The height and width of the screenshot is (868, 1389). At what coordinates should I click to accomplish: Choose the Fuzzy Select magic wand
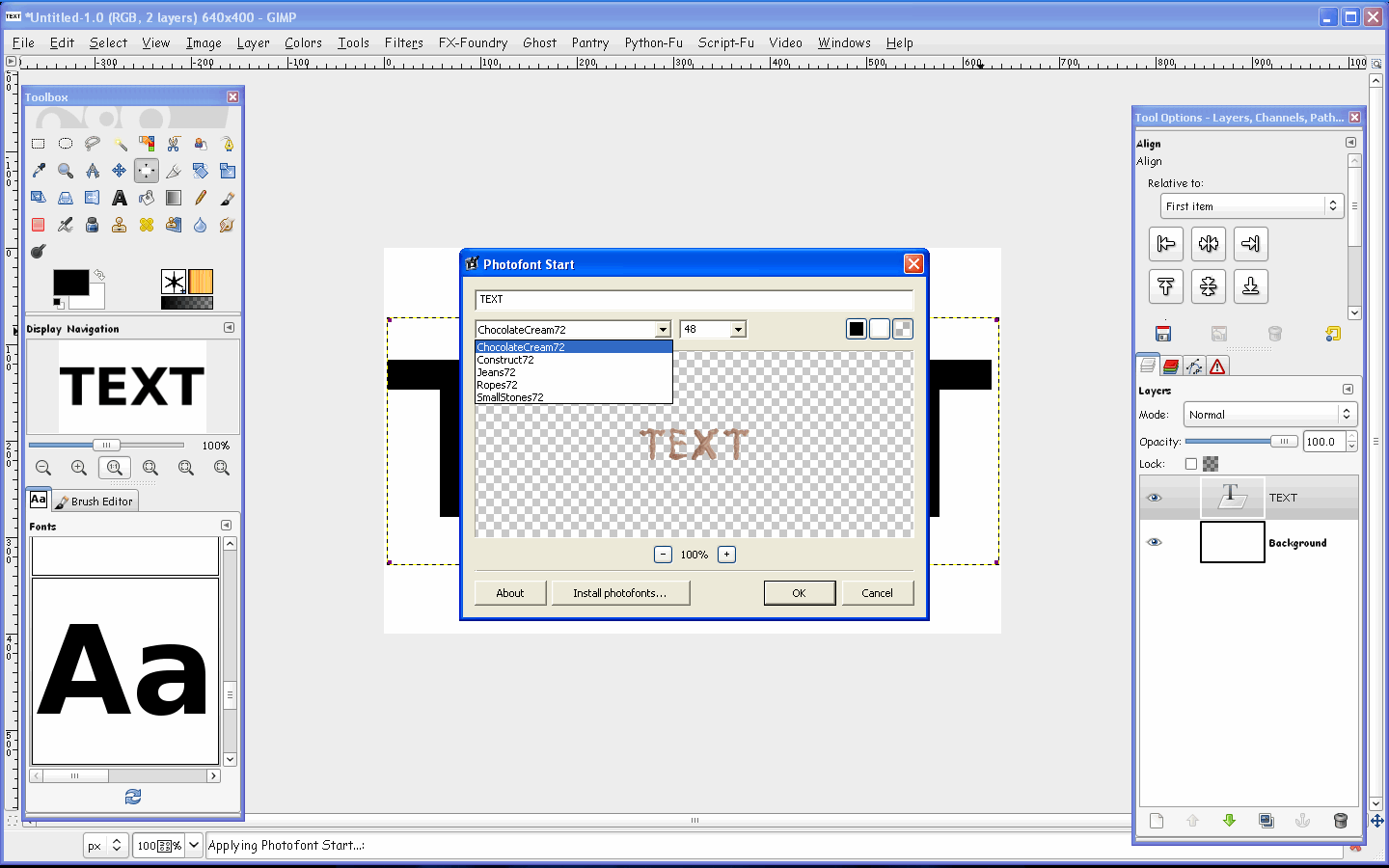click(x=120, y=144)
